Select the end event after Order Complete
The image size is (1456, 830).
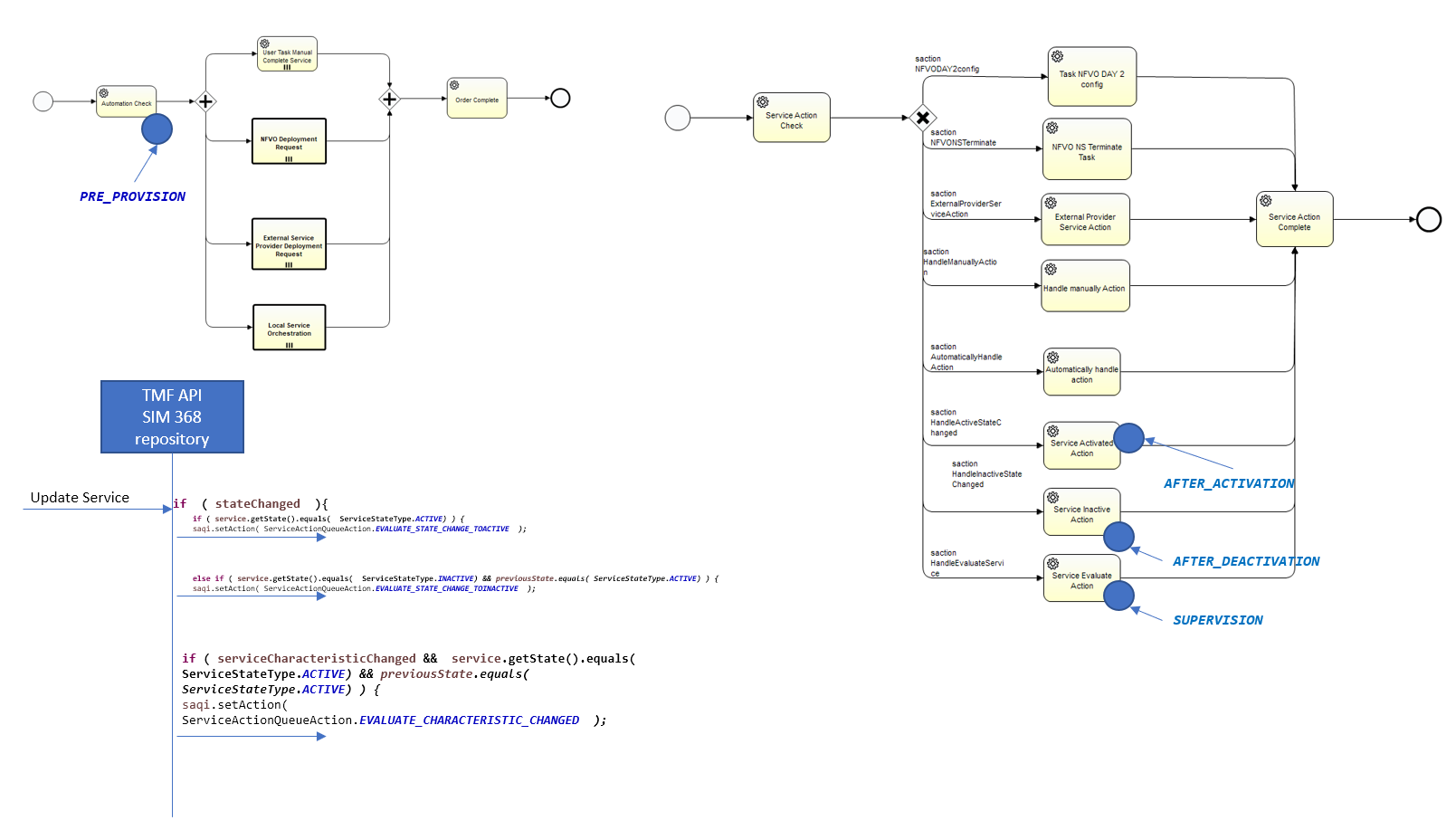(x=560, y=98)
